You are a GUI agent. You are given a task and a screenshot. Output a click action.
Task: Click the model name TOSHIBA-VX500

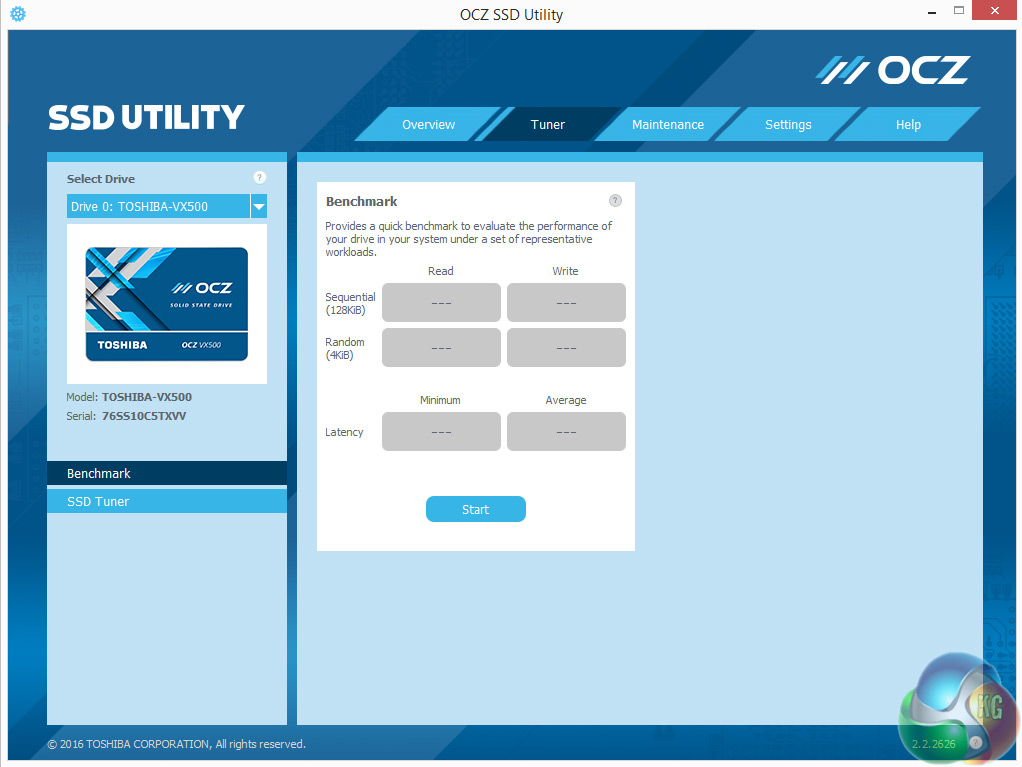click(147, 397)
